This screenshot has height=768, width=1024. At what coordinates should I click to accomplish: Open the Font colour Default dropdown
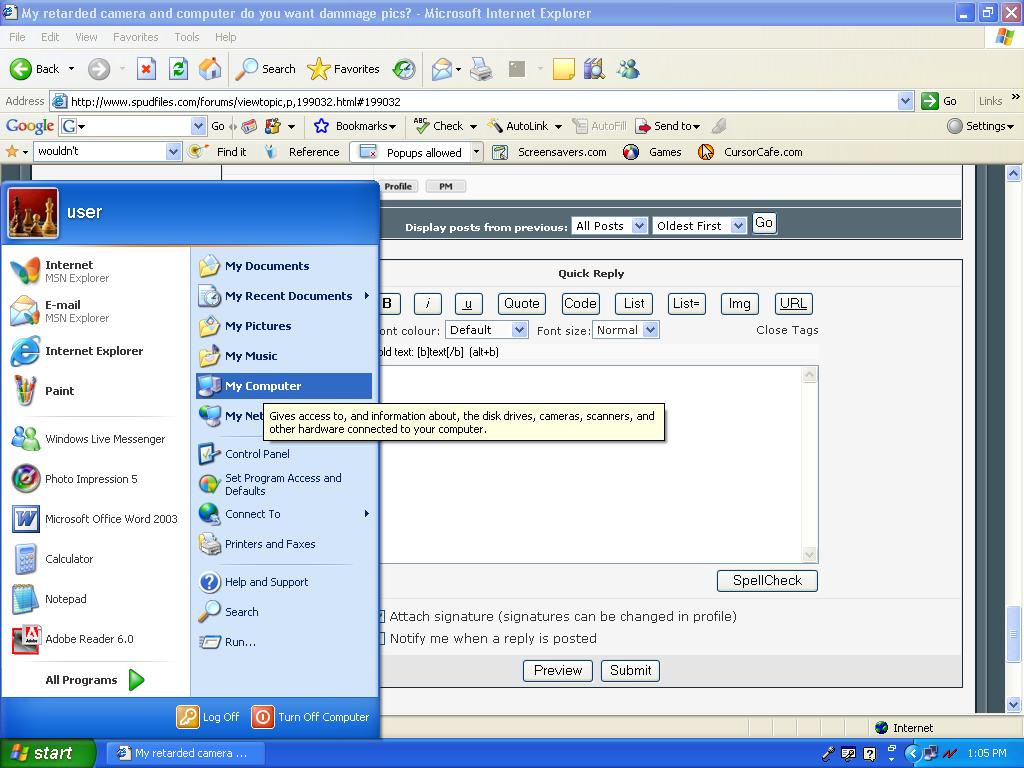pyautogui.click(x=486, y=330)
